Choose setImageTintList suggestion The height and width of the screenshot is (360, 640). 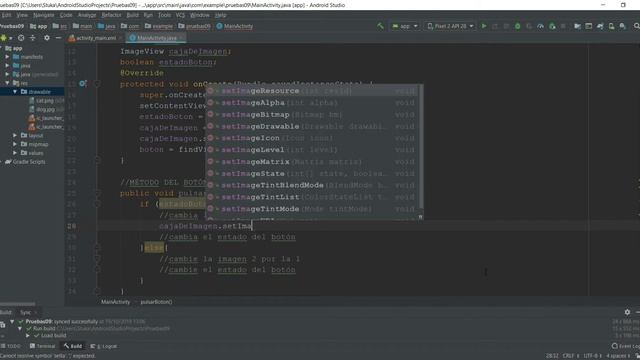tap(313, 197)
